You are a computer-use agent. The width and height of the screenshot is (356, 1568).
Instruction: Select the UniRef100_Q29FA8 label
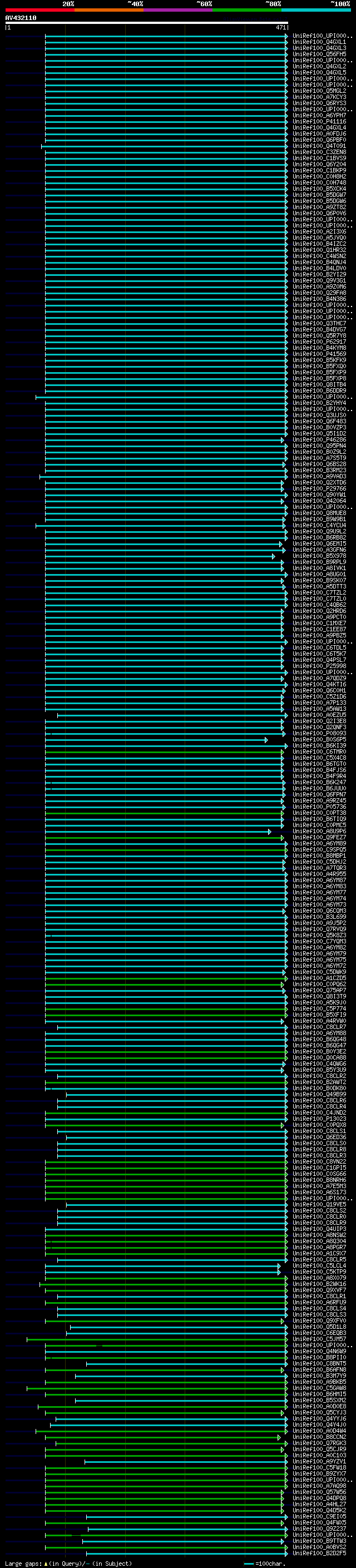pos(319,293)
